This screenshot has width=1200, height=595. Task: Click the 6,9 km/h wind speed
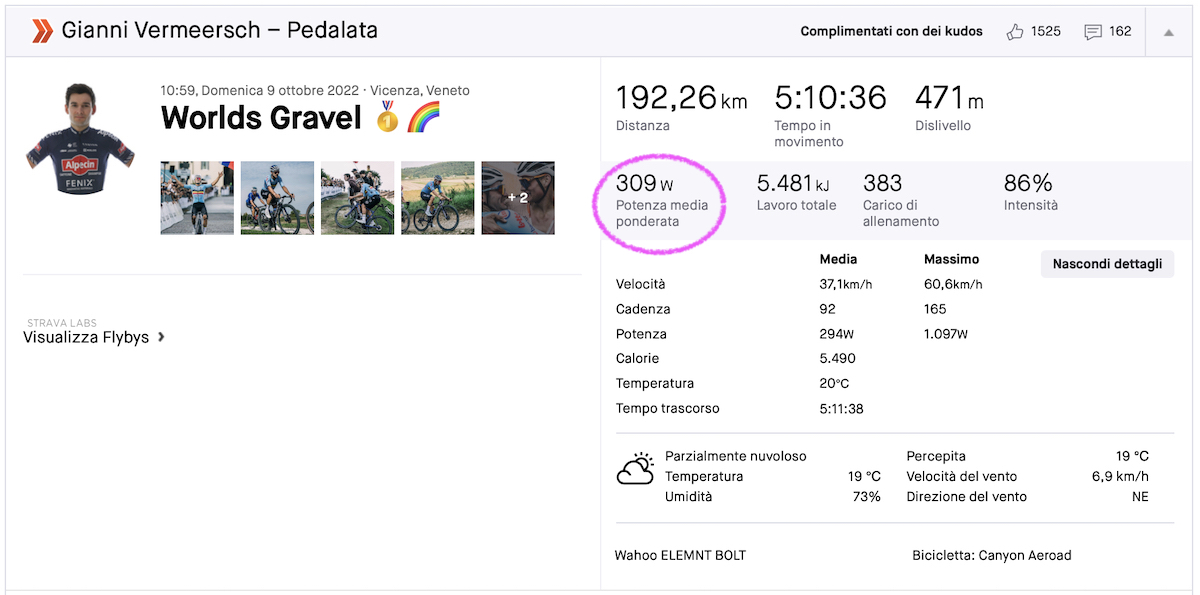coord(1120,477)
